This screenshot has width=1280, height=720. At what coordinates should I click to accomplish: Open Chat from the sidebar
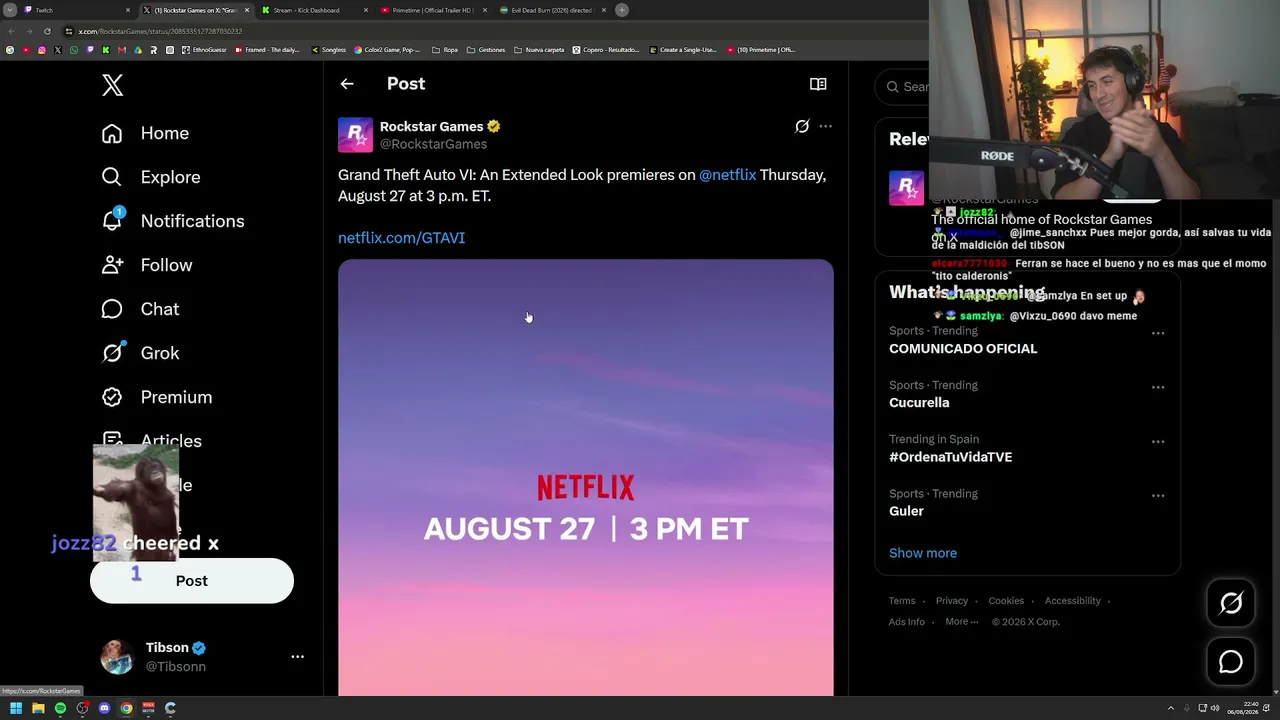tap(141, 309)
